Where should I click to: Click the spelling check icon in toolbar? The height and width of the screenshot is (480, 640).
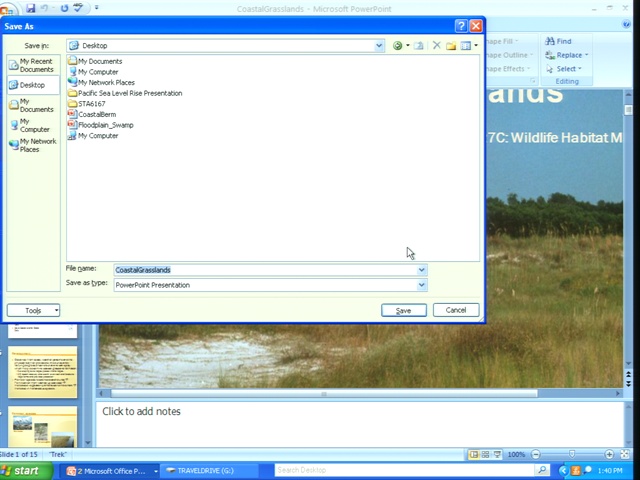[78, 7]
